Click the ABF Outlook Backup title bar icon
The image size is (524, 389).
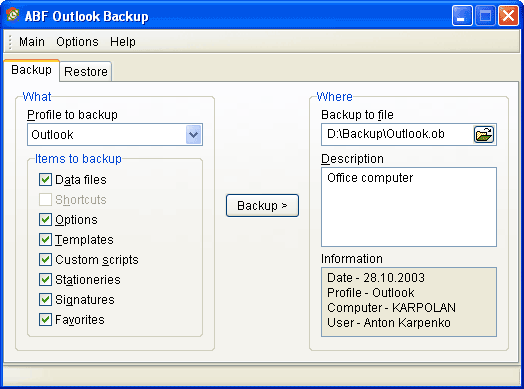[x=13, y=15]
